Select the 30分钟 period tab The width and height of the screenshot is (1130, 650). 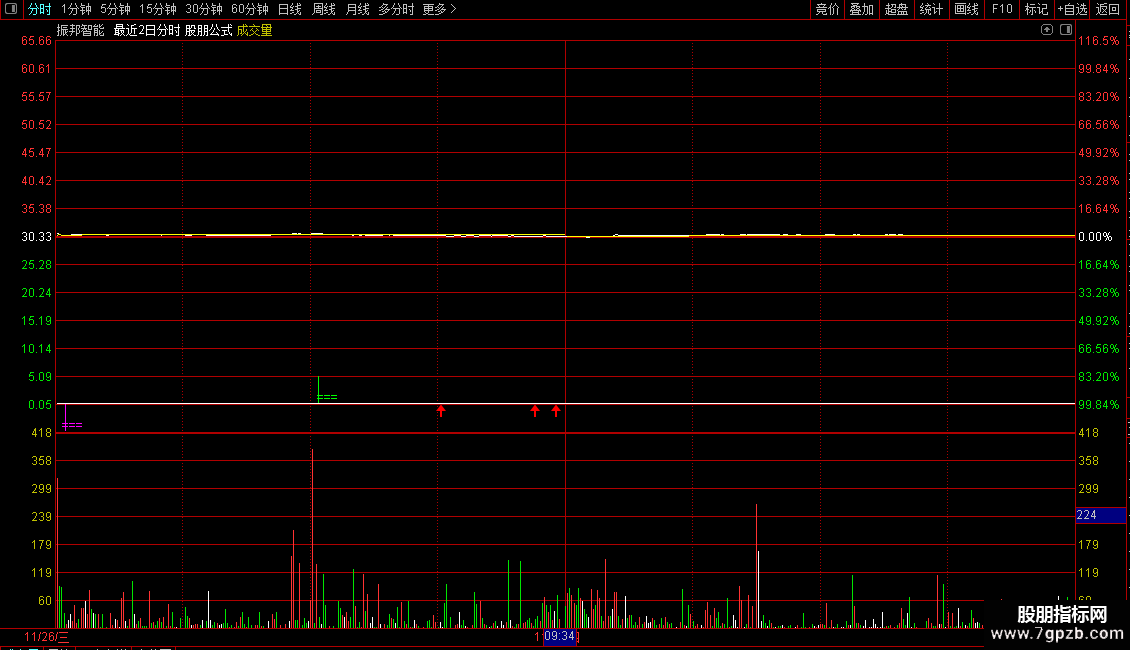pyautogui.click(x=204, y=9)
